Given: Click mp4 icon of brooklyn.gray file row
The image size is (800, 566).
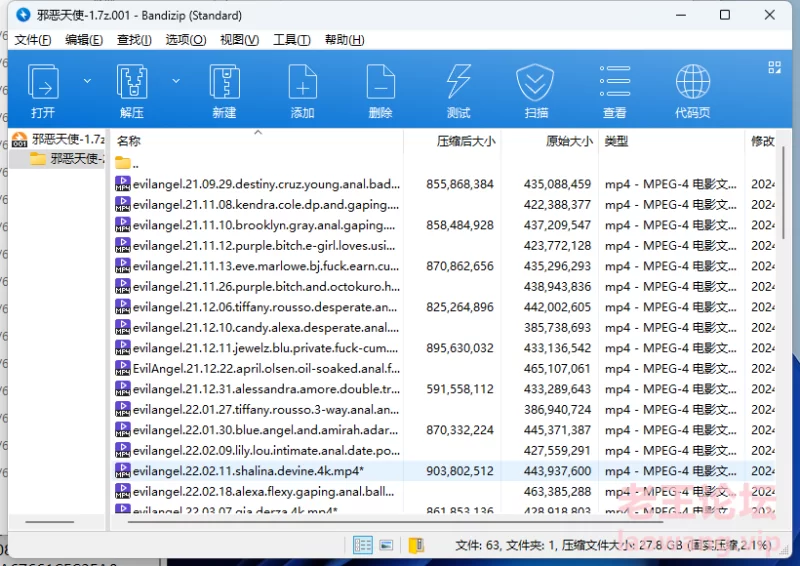Looking at the screenshot, I should (123, 225).
